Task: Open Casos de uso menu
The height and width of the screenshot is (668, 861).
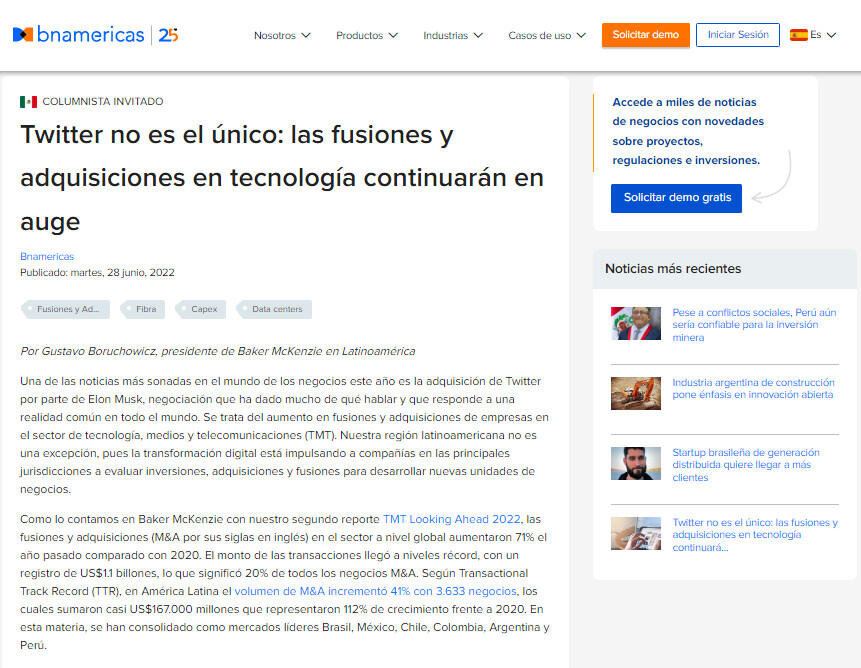Action: (546, 35)
